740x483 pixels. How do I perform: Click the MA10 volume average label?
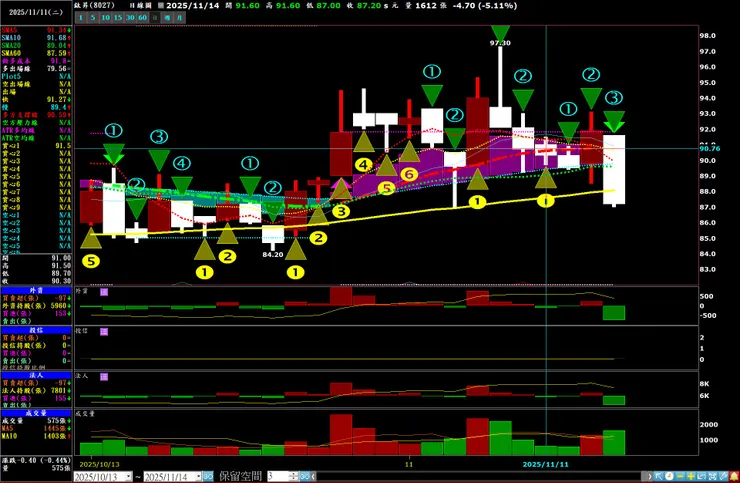pos(9,436)
